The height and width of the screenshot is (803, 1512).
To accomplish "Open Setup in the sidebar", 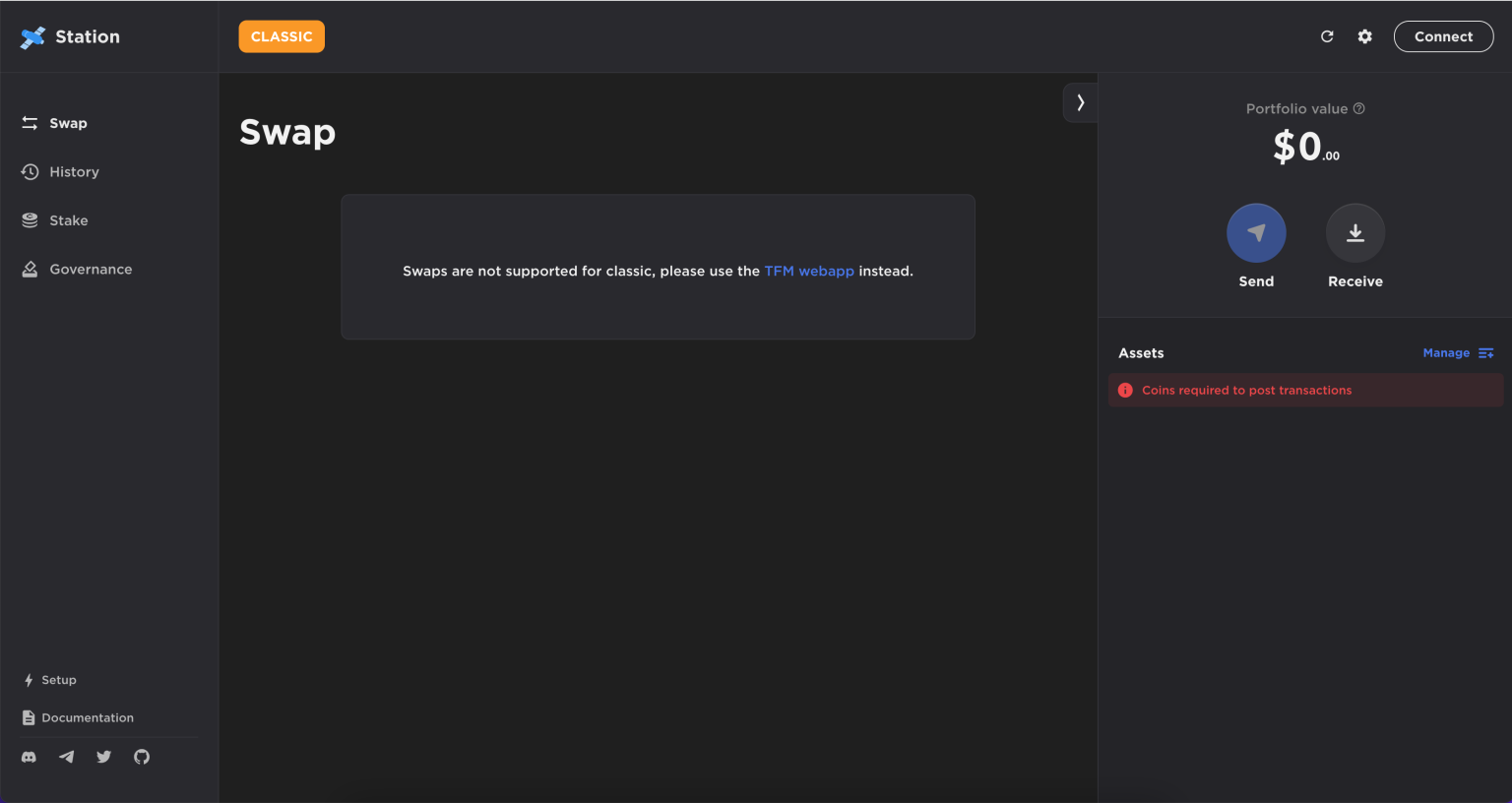I will pos(49,680).
